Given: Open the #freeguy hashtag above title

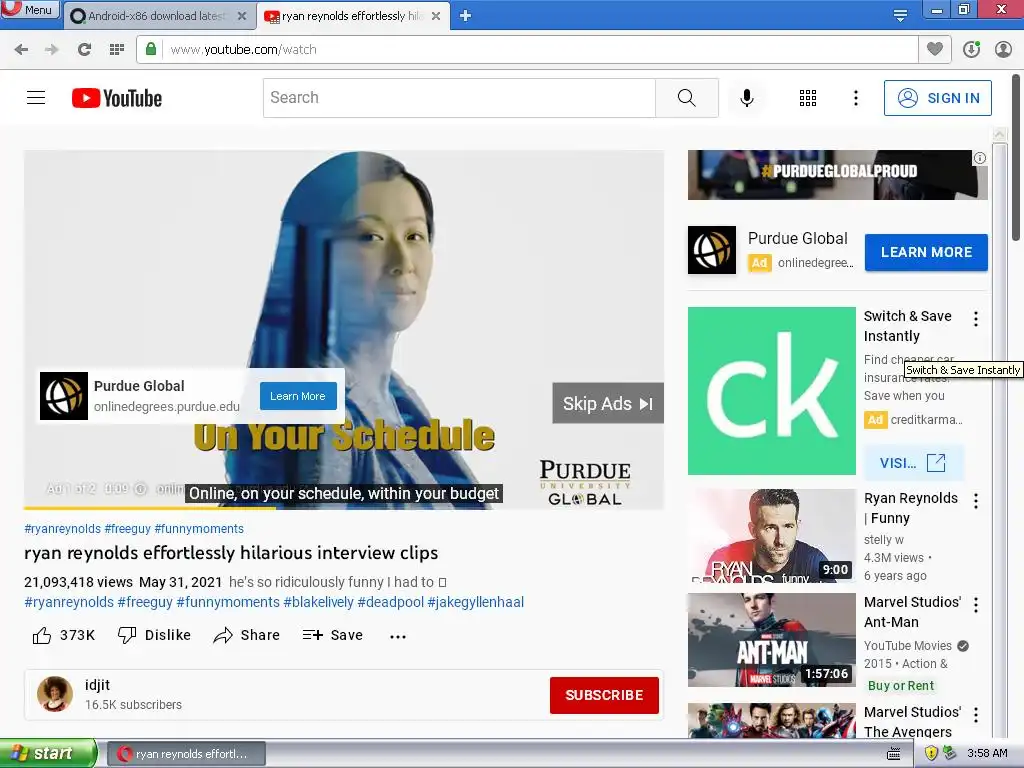Looking at the screenshot, I should coord(127,528).
